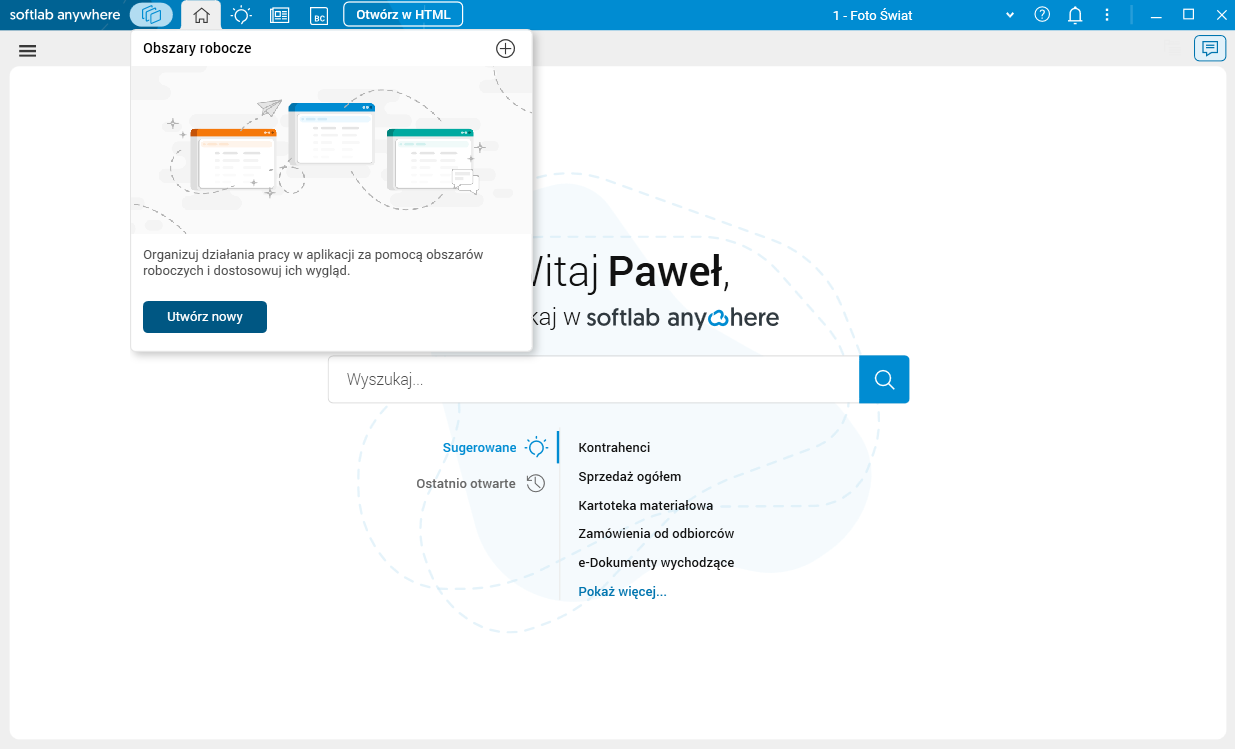Click the Utwórz nowy button
The height and width of the screenshot is (749, 1235).
pos(204,316)
